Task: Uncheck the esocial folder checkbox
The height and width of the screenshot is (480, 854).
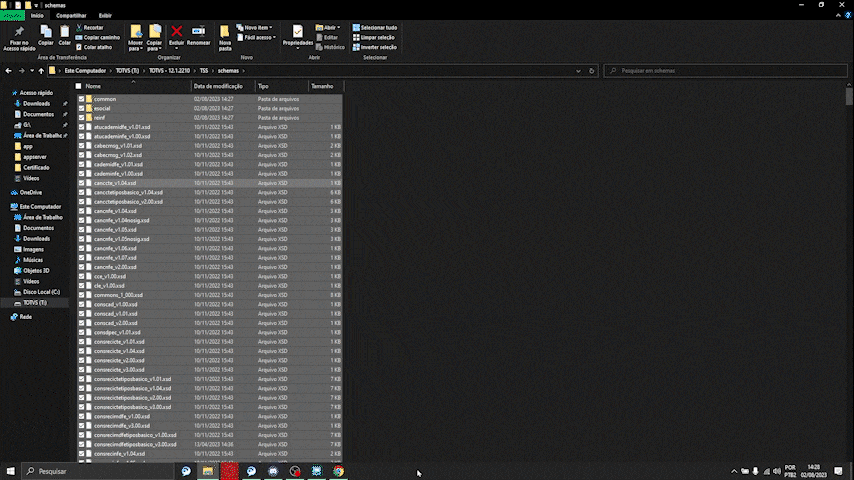Action: (81, 108)
